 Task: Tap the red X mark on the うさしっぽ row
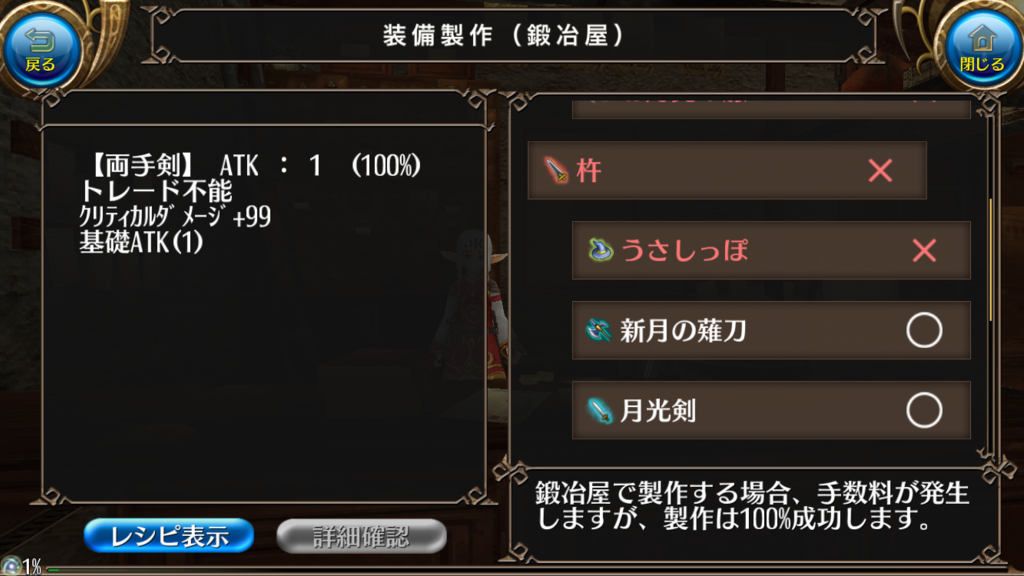point(924,251)
